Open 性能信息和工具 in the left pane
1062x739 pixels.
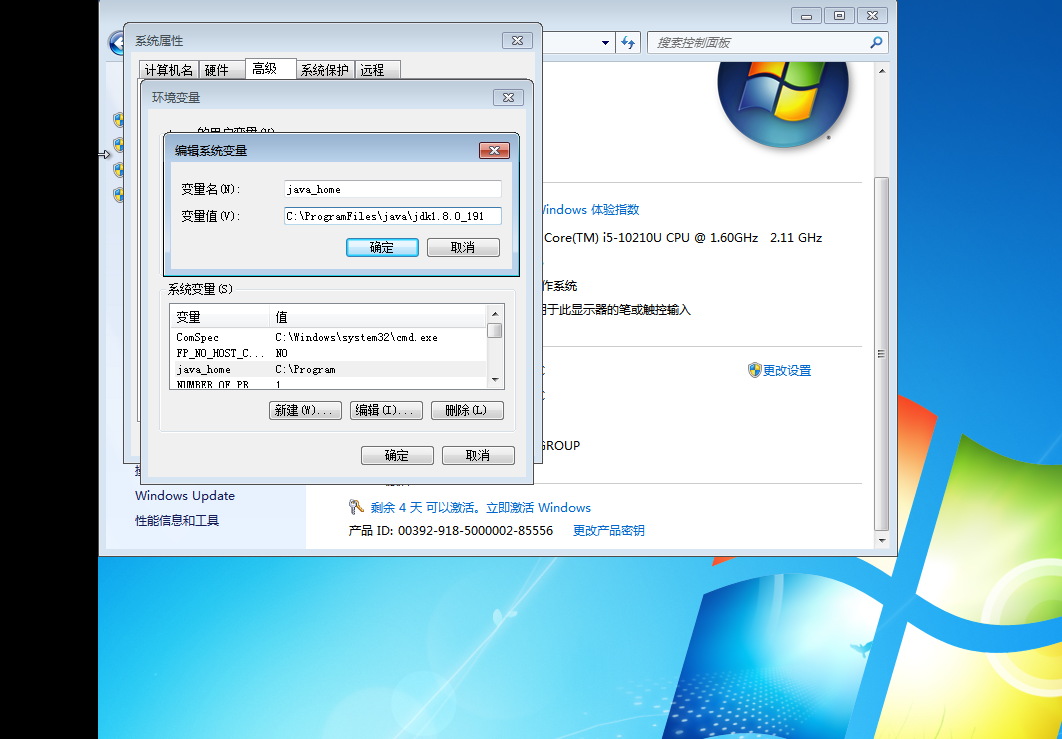point(177,520)
